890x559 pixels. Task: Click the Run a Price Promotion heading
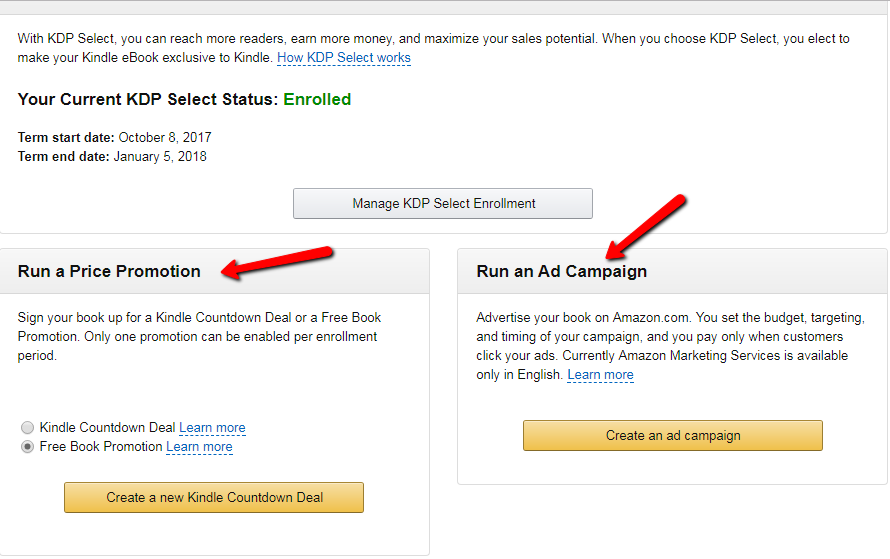pyautogui.click(x=109, y=271)
